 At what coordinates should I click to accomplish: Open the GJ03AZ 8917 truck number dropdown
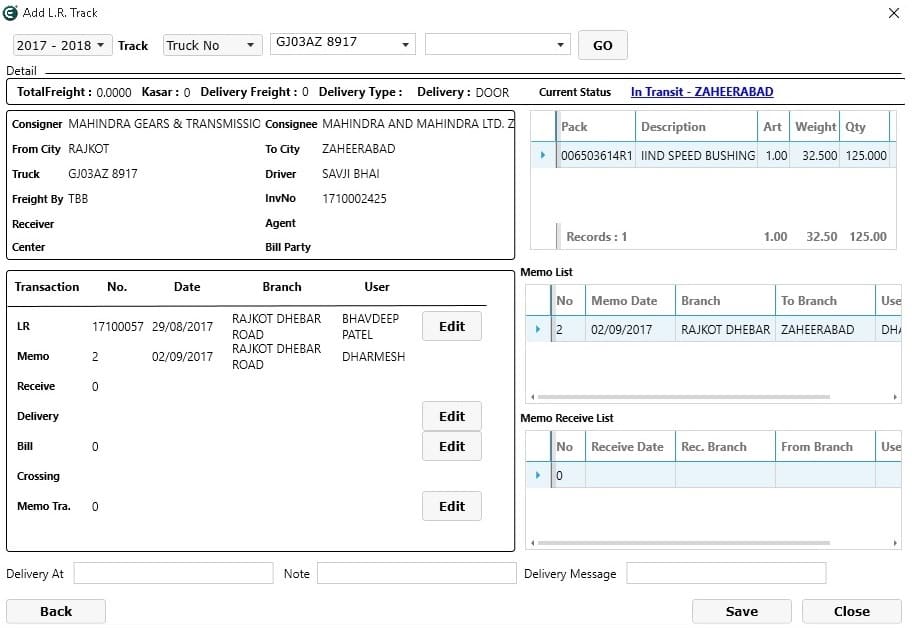pos(342,44)
